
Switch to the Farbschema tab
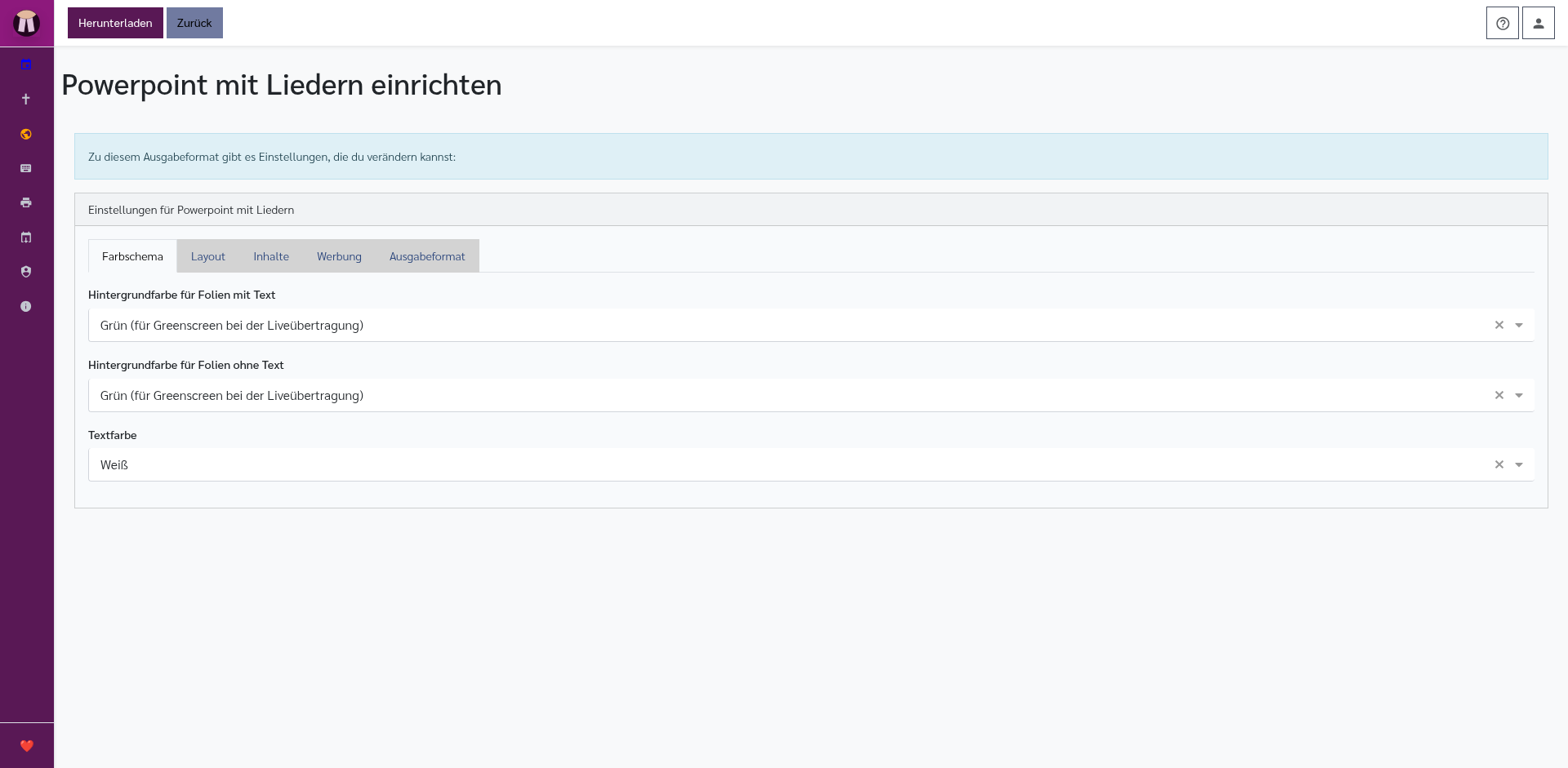pos(132,256)
